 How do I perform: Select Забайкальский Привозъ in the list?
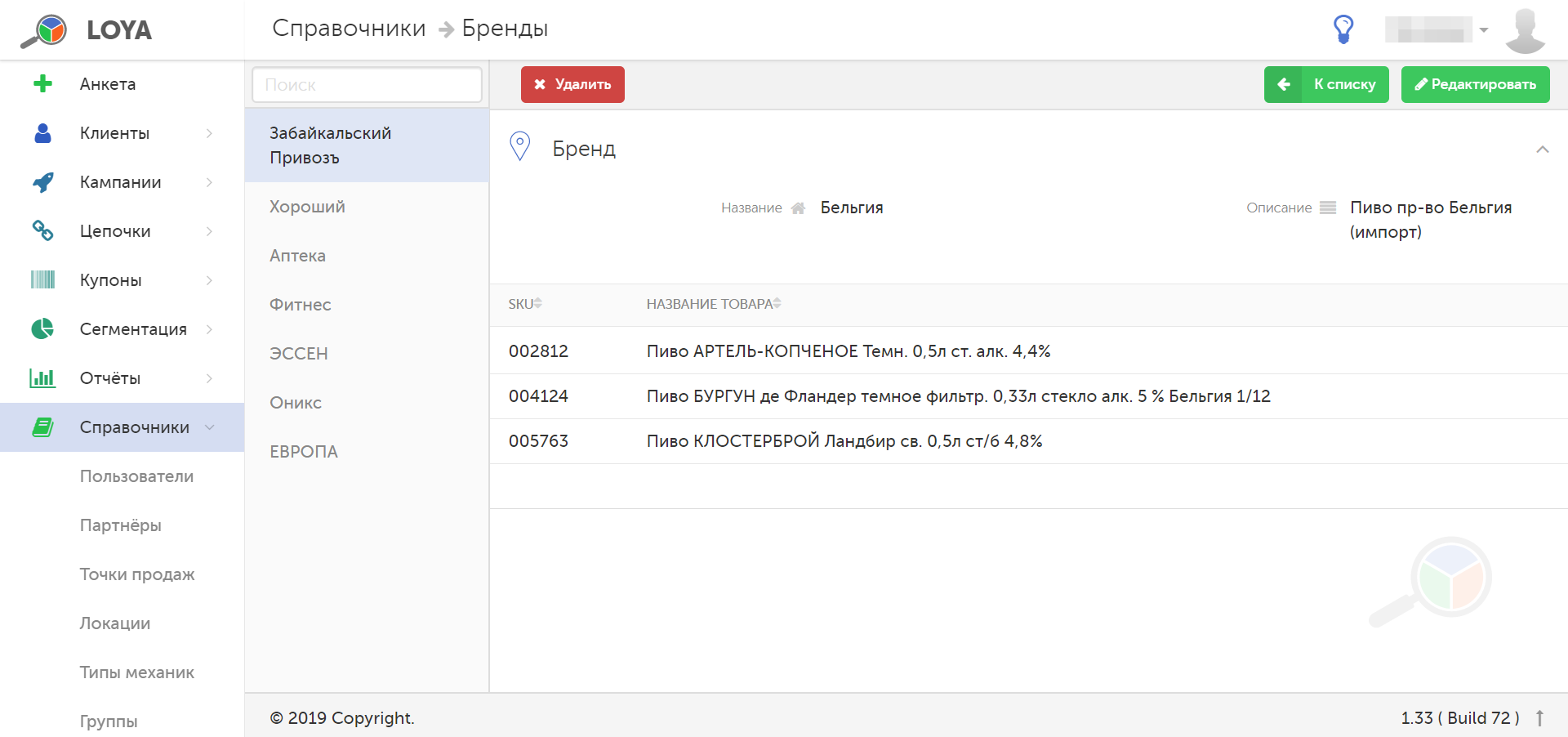(x=367, y=145)
